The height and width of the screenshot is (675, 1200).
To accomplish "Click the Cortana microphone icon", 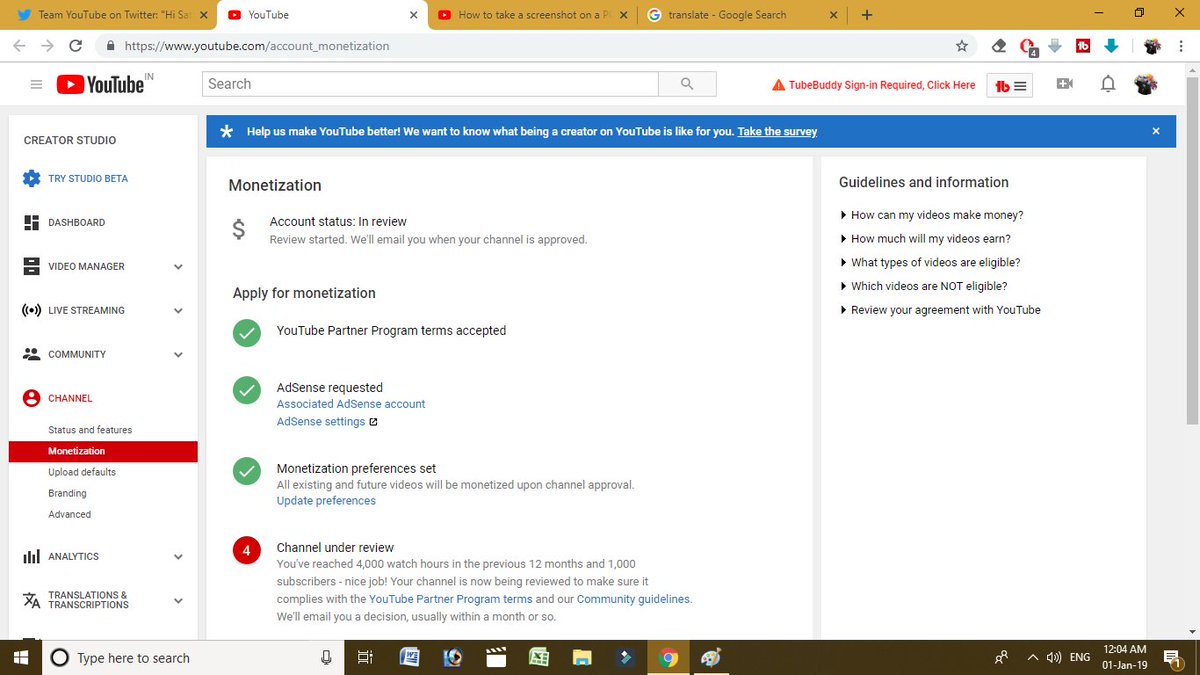I will pyautogui.click(x=326, y=657).
